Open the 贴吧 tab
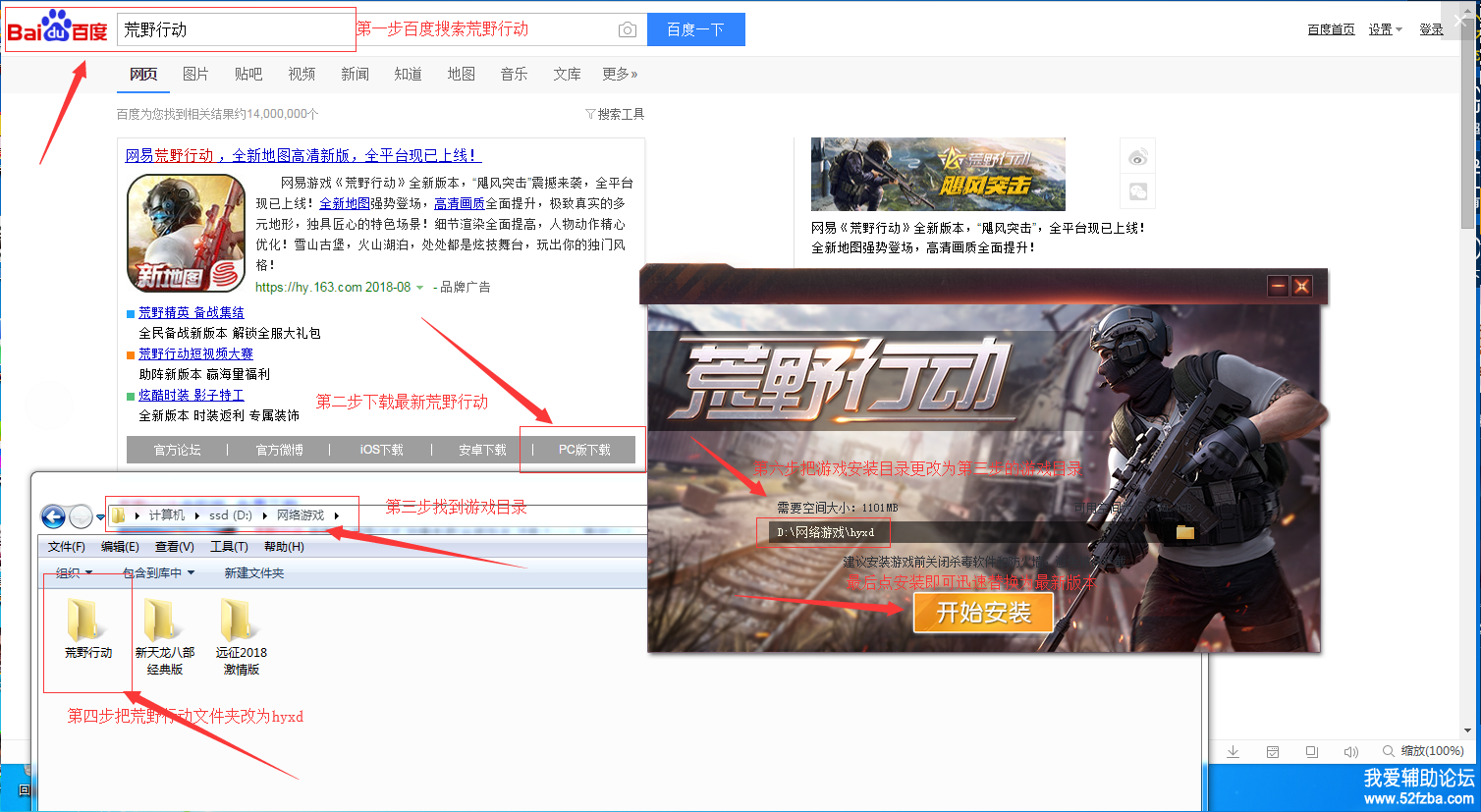Image resolution: width=1481 pixels, height=812 pixels. pyautogui.click(x=248, y=74)
